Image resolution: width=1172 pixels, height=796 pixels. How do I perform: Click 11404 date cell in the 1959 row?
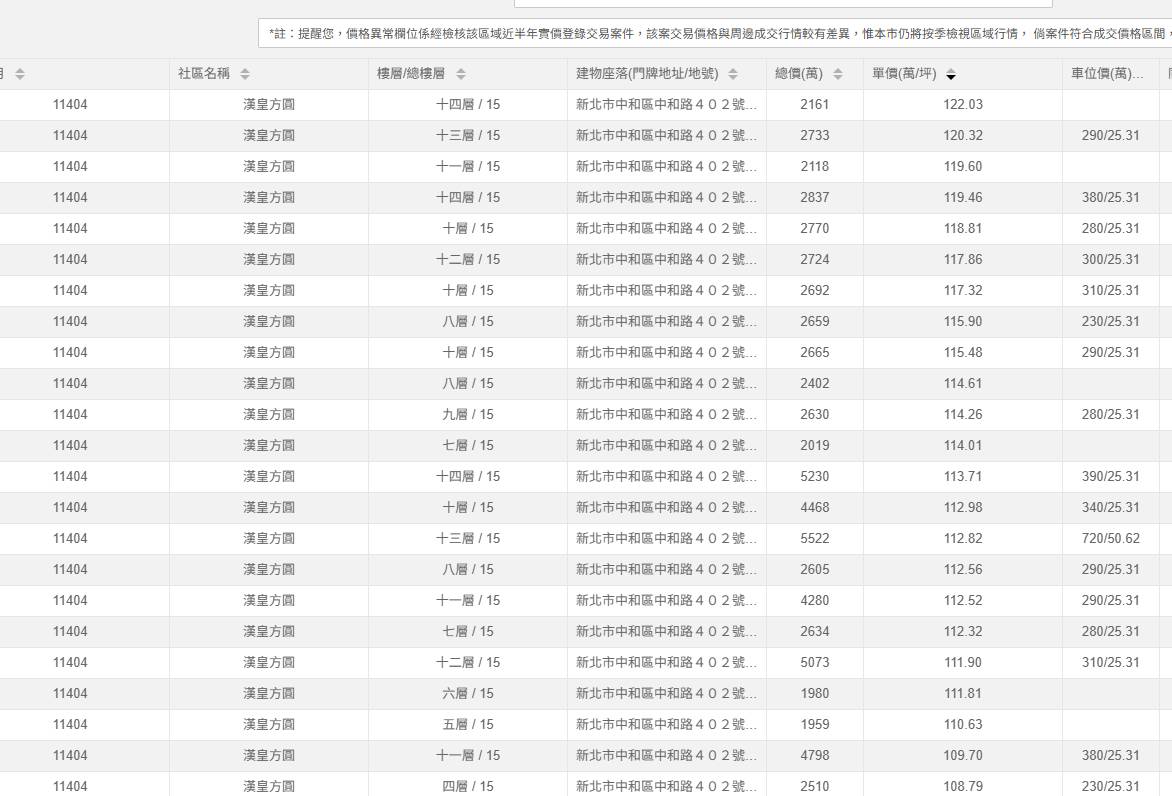(x=70, y=725)
